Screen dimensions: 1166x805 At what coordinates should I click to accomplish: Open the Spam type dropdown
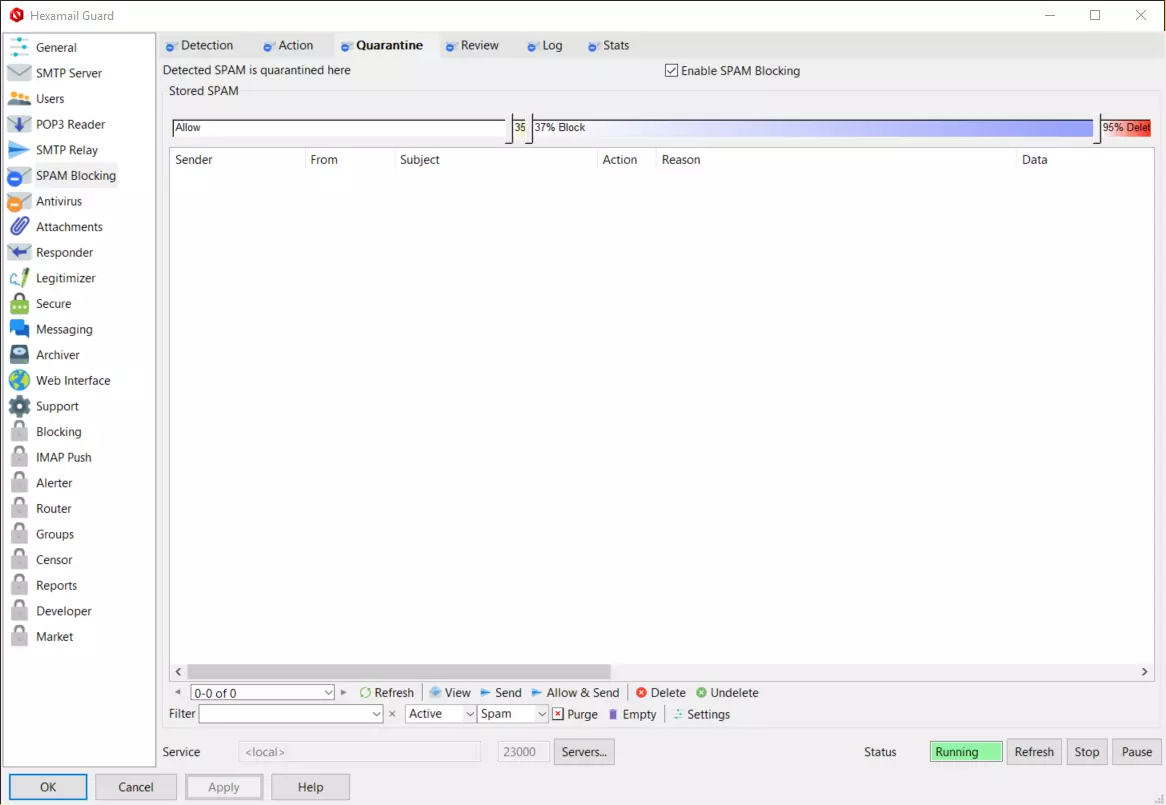(542, 714)
